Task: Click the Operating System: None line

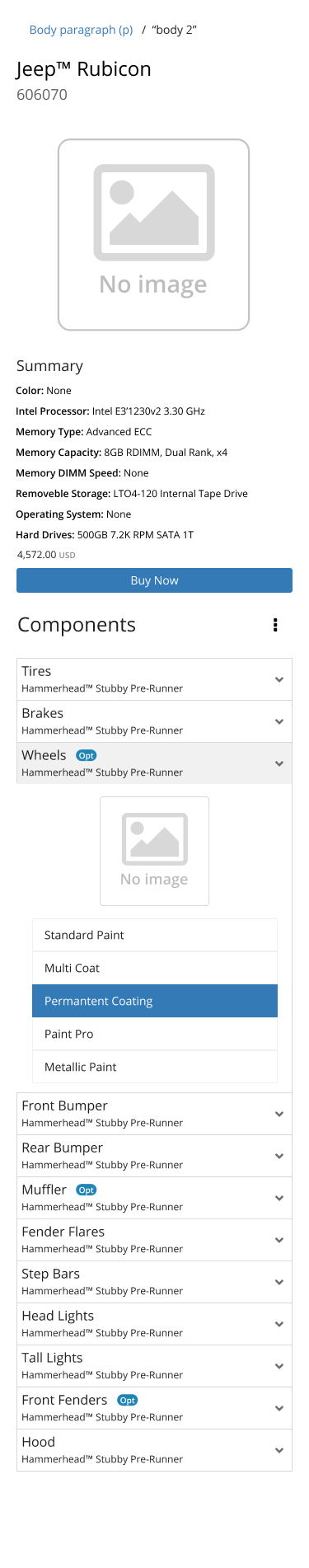Action: (73, 514)
